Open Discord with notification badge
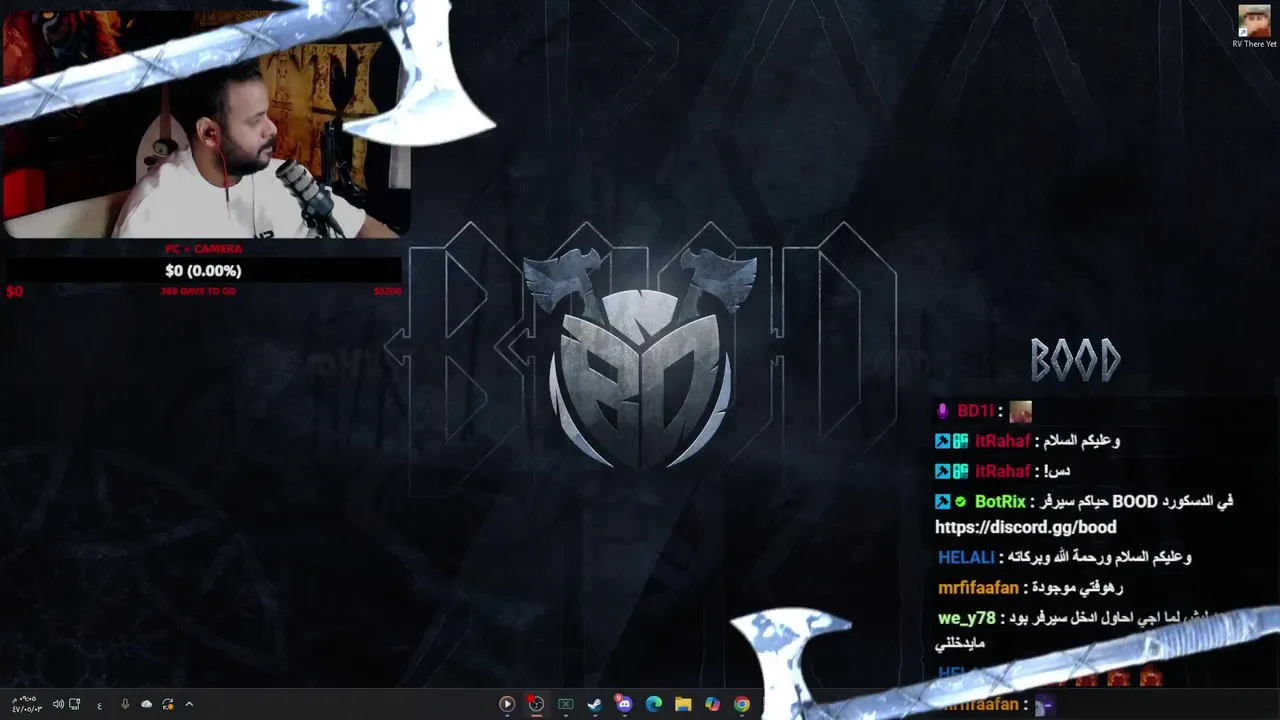Viewport: 1280px width, 720px height. click(624, 704)
